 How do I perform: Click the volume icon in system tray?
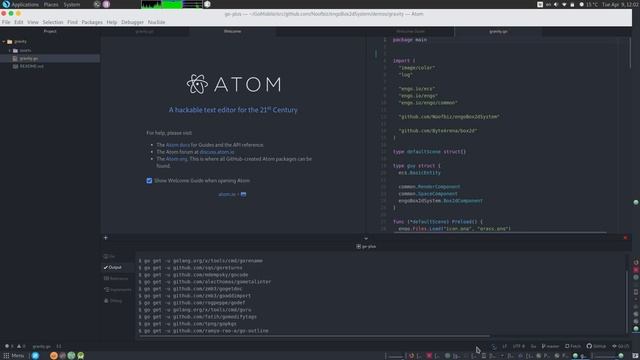(556, 4)
